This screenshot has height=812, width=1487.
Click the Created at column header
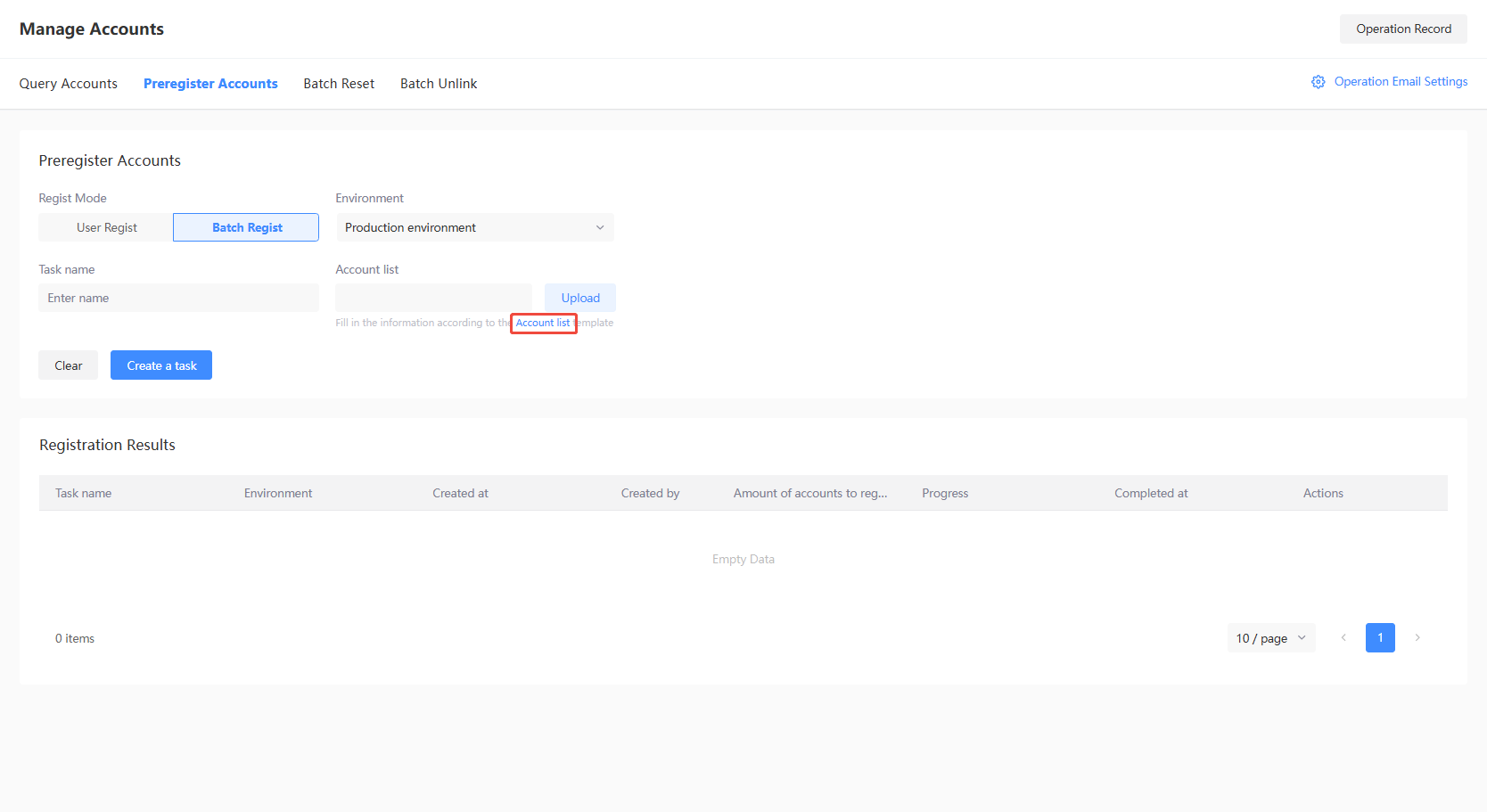[x=460, y=493]
